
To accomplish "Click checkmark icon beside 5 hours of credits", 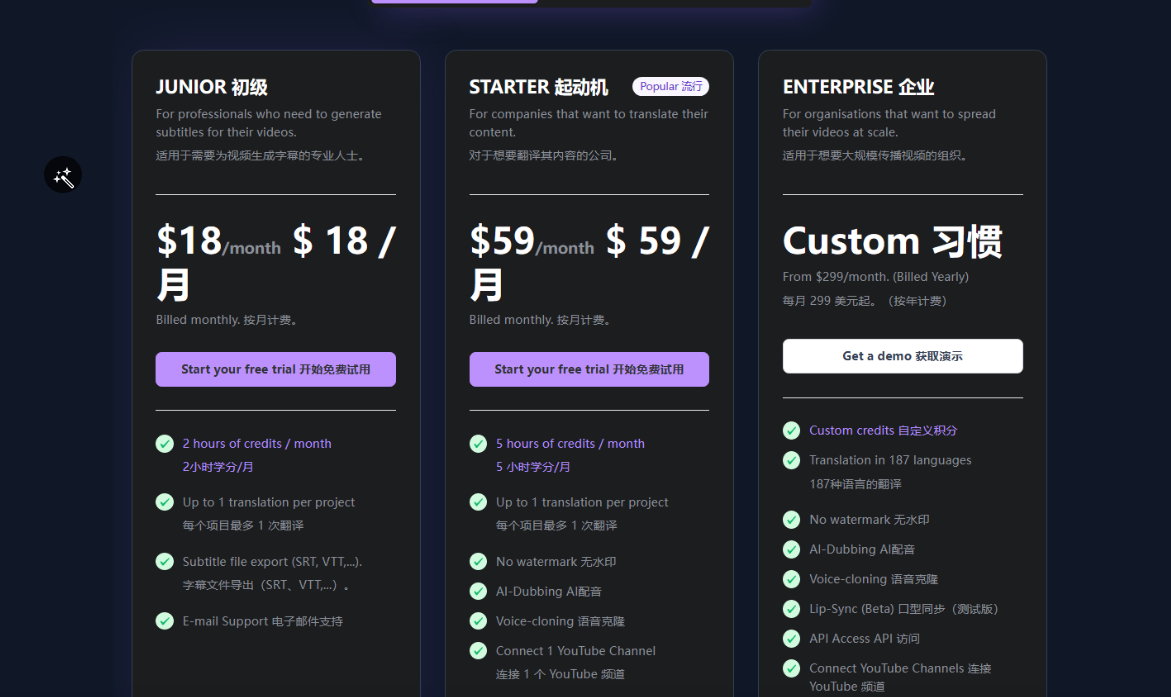I will pyautogui.click(x=478, y=443).
